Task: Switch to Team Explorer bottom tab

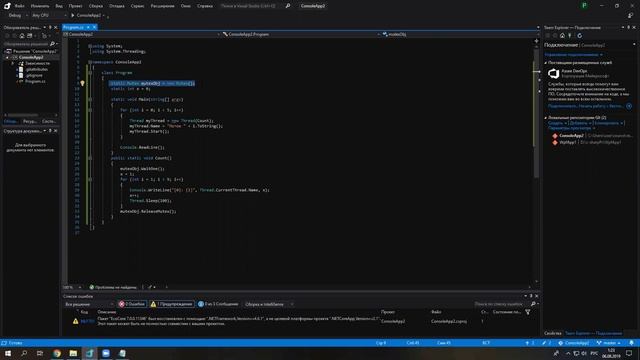Action: [593, 333]
